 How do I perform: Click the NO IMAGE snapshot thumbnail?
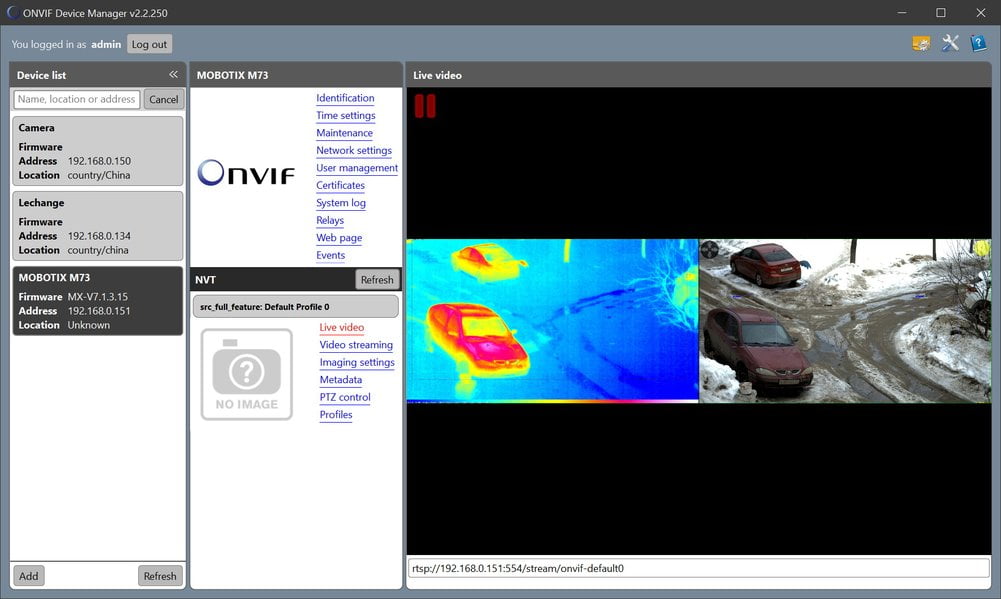[246, 374]
